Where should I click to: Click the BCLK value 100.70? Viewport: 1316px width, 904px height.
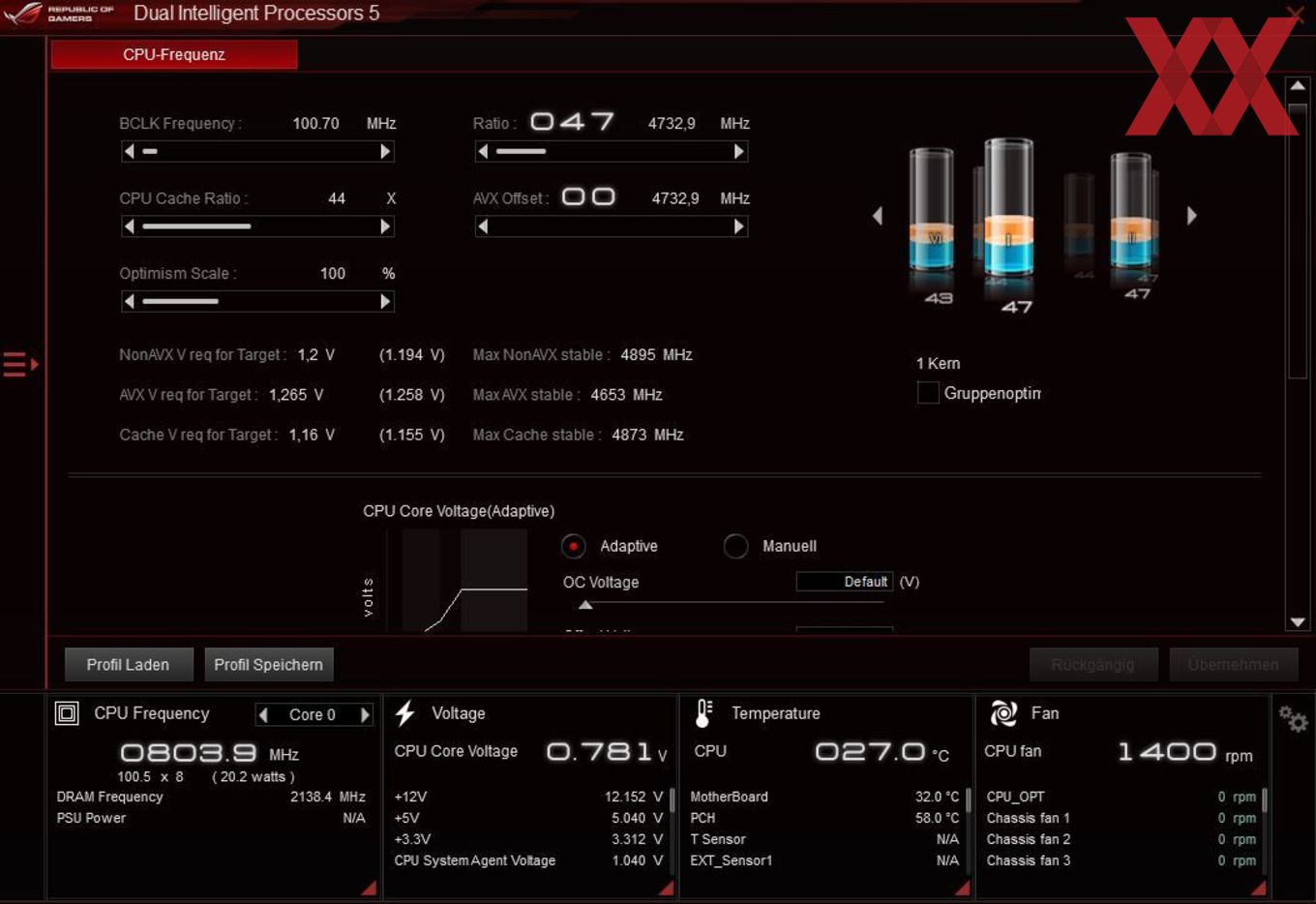pyautogui.click(x=316, y=124)
